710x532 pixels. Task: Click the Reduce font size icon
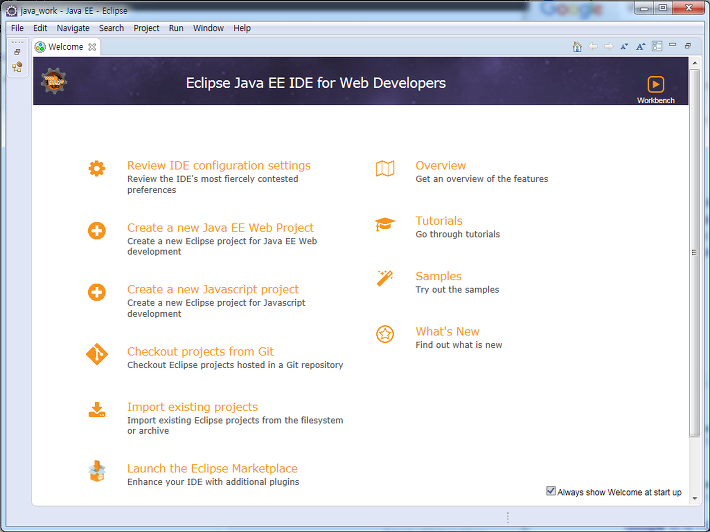pos(624,47)
